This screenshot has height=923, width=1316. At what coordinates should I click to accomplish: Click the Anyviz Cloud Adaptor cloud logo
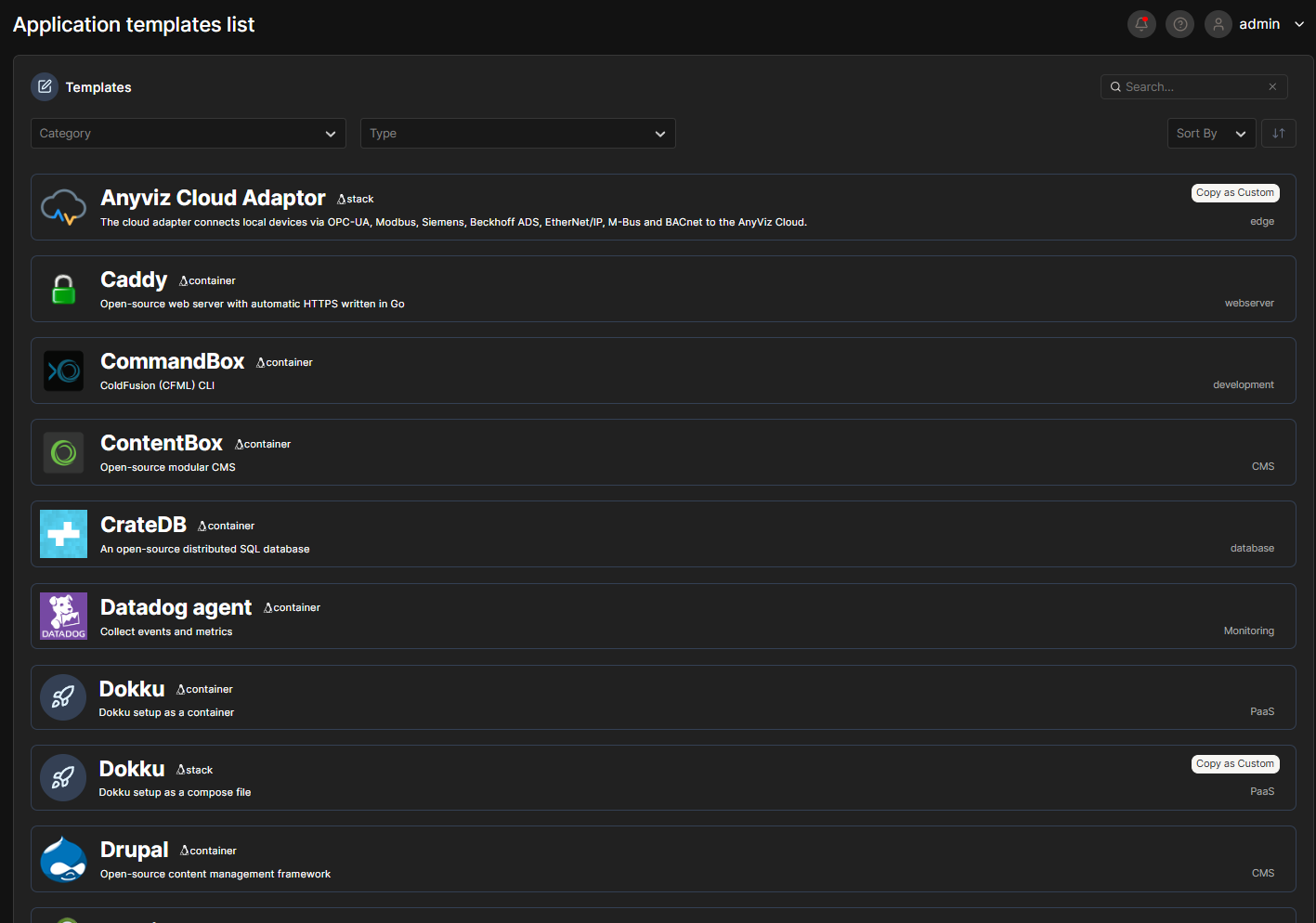click(63, 207)
